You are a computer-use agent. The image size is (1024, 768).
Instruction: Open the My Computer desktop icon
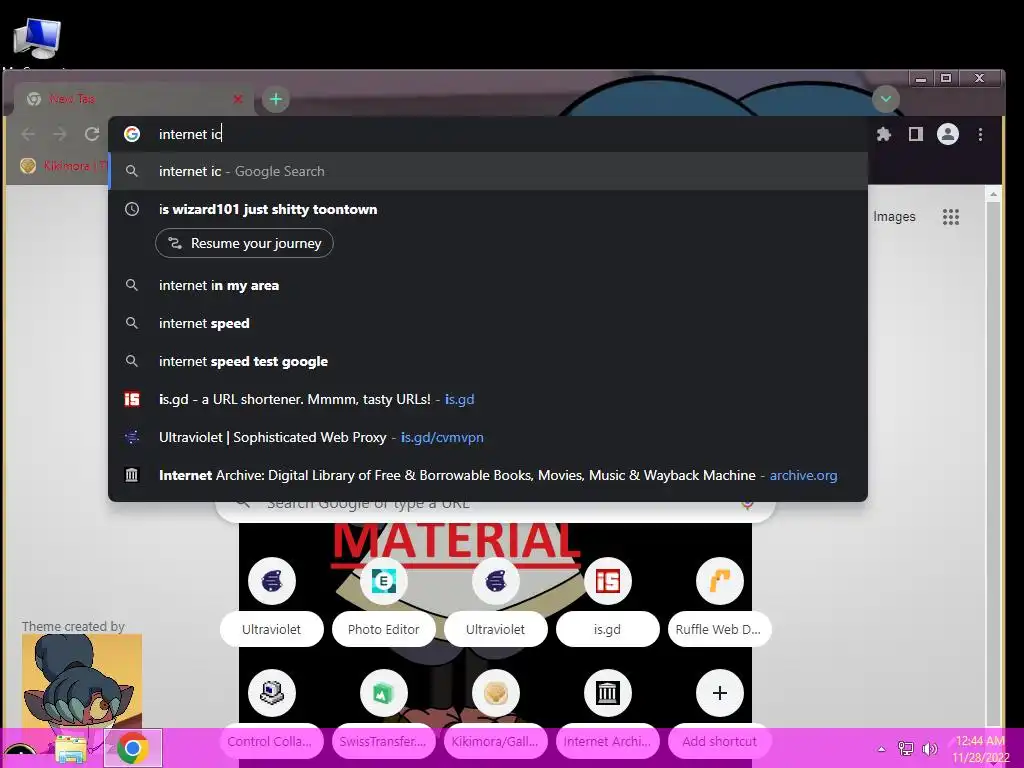point(37,39)
